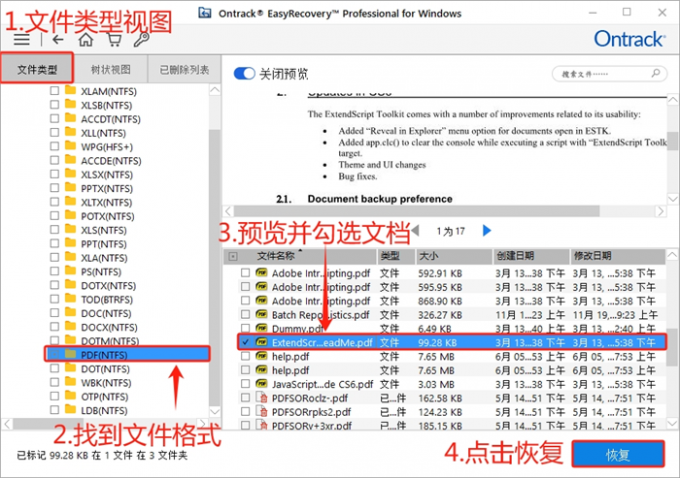The height and width of the screenshot is (478, 680).
Task: Select the first help.pdf 6月 05 row size
Action: [436, 357]
